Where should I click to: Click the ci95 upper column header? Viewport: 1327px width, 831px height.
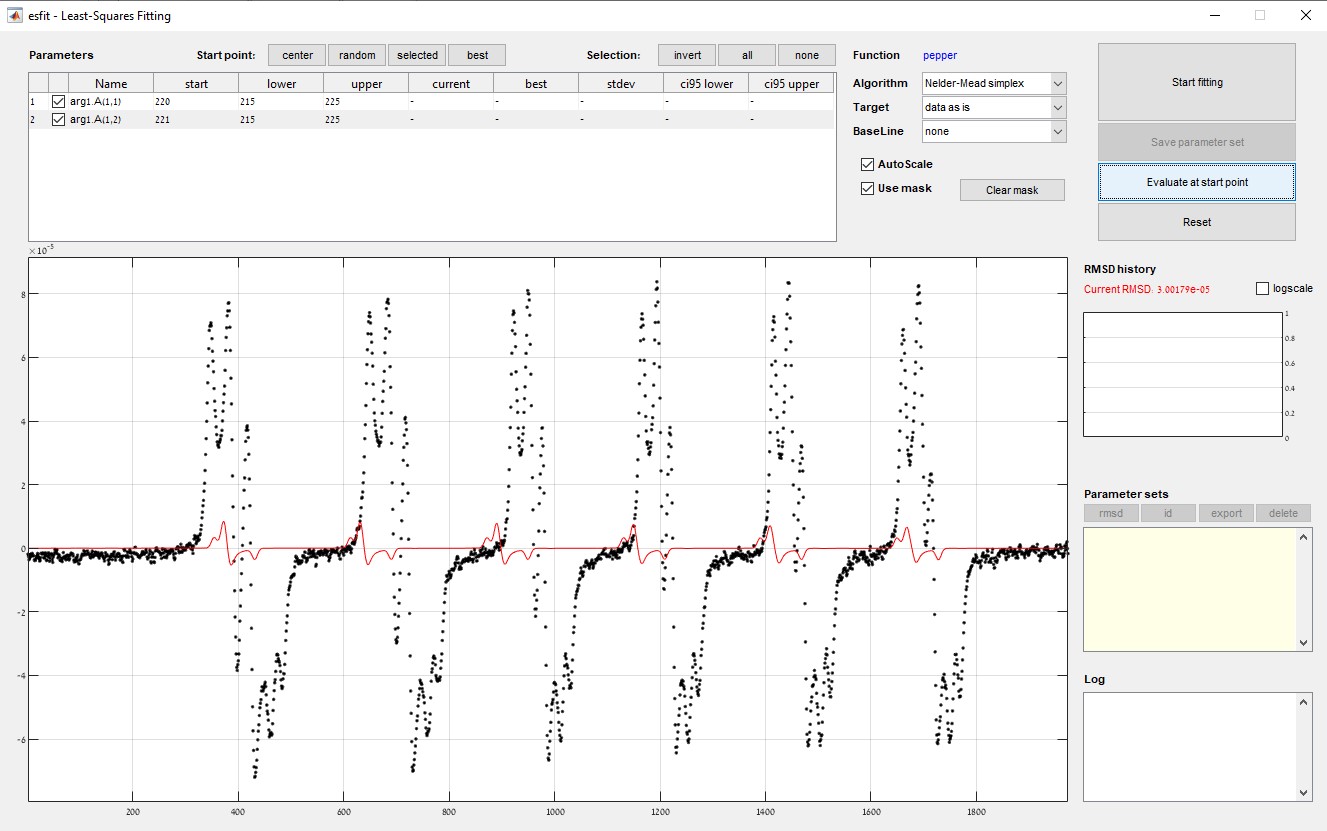tap(791, 83)
